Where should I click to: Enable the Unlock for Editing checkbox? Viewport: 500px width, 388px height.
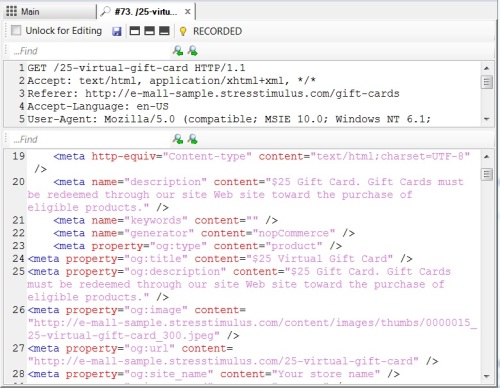click(16, 31)
